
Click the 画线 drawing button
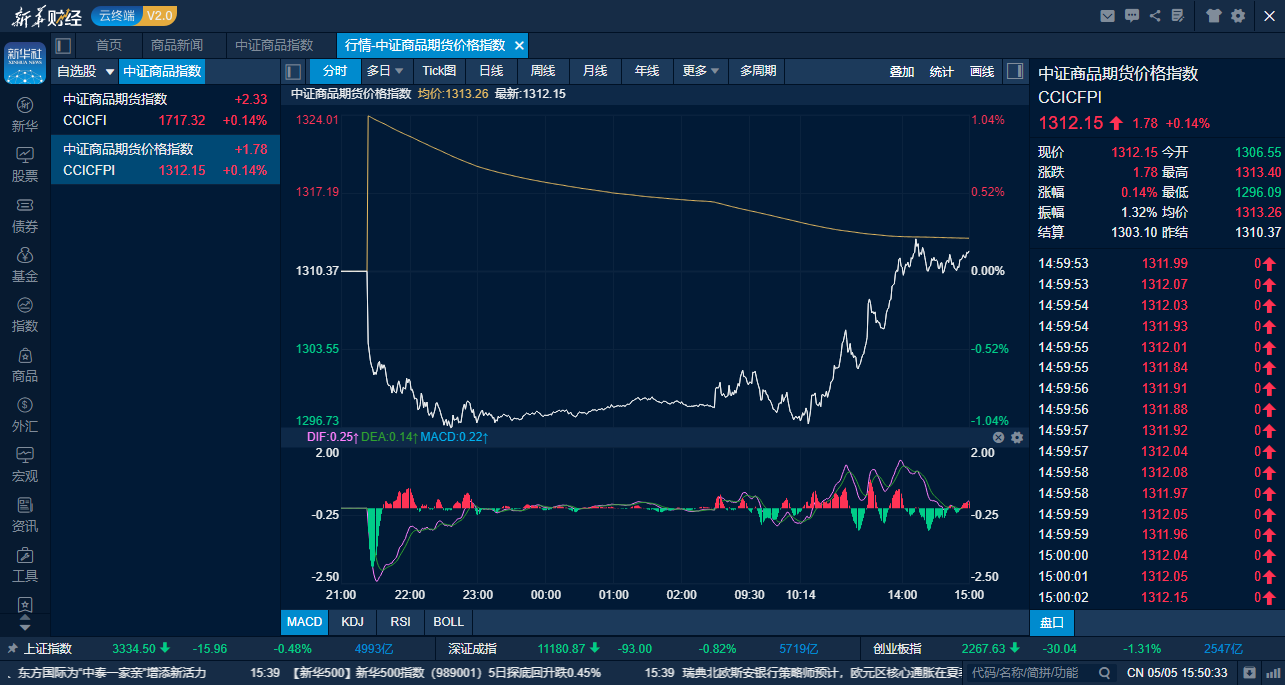pyautogui.click(x=982, y=71)
